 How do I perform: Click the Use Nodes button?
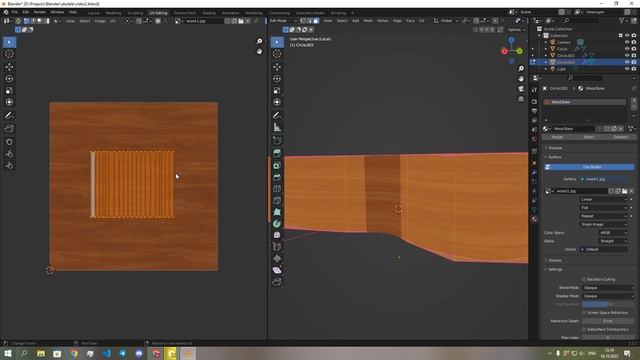click(x=589, y=167)
